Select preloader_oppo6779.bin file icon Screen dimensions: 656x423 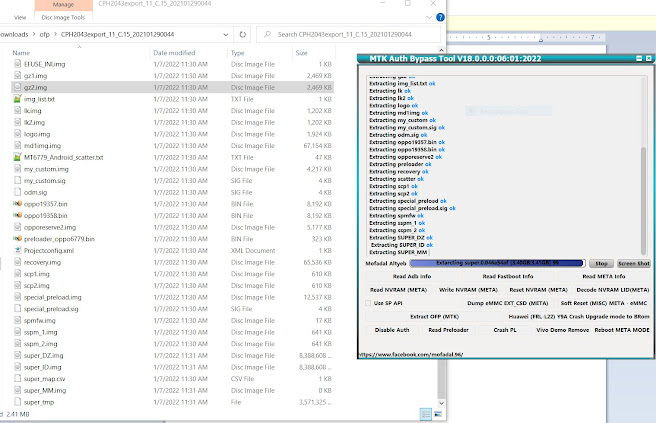pyautogui.click(x=17, y=239)
